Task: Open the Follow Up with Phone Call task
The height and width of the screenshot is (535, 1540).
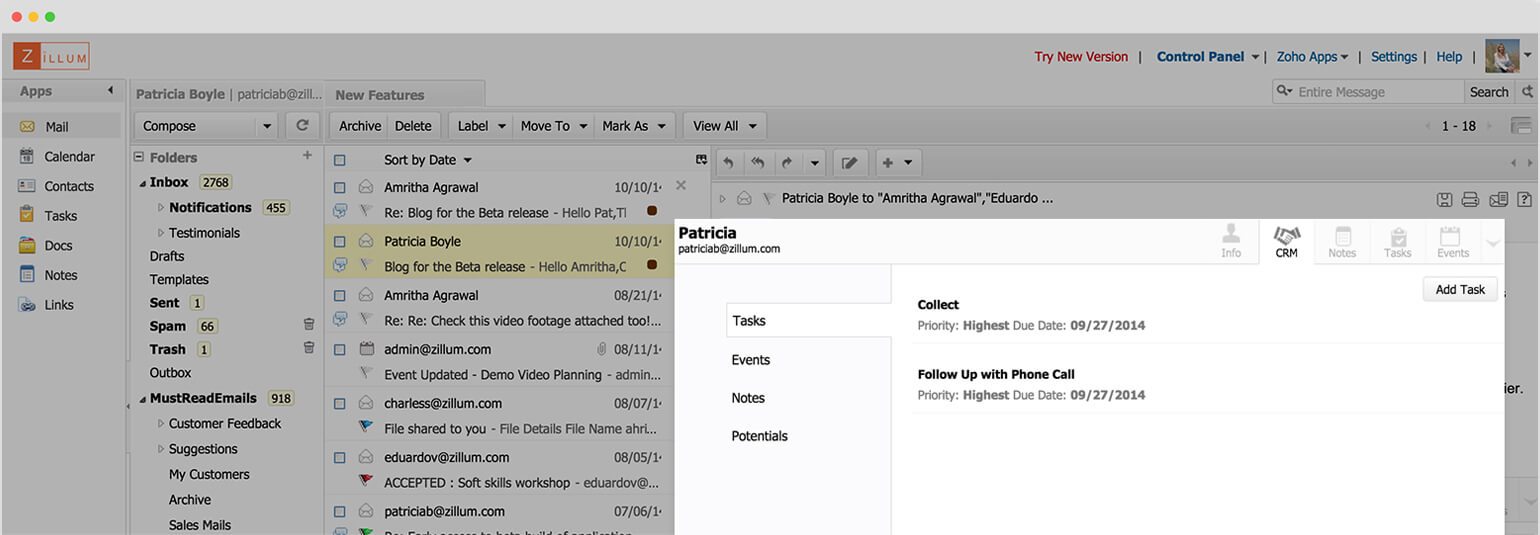Action: tap(996, 374)
